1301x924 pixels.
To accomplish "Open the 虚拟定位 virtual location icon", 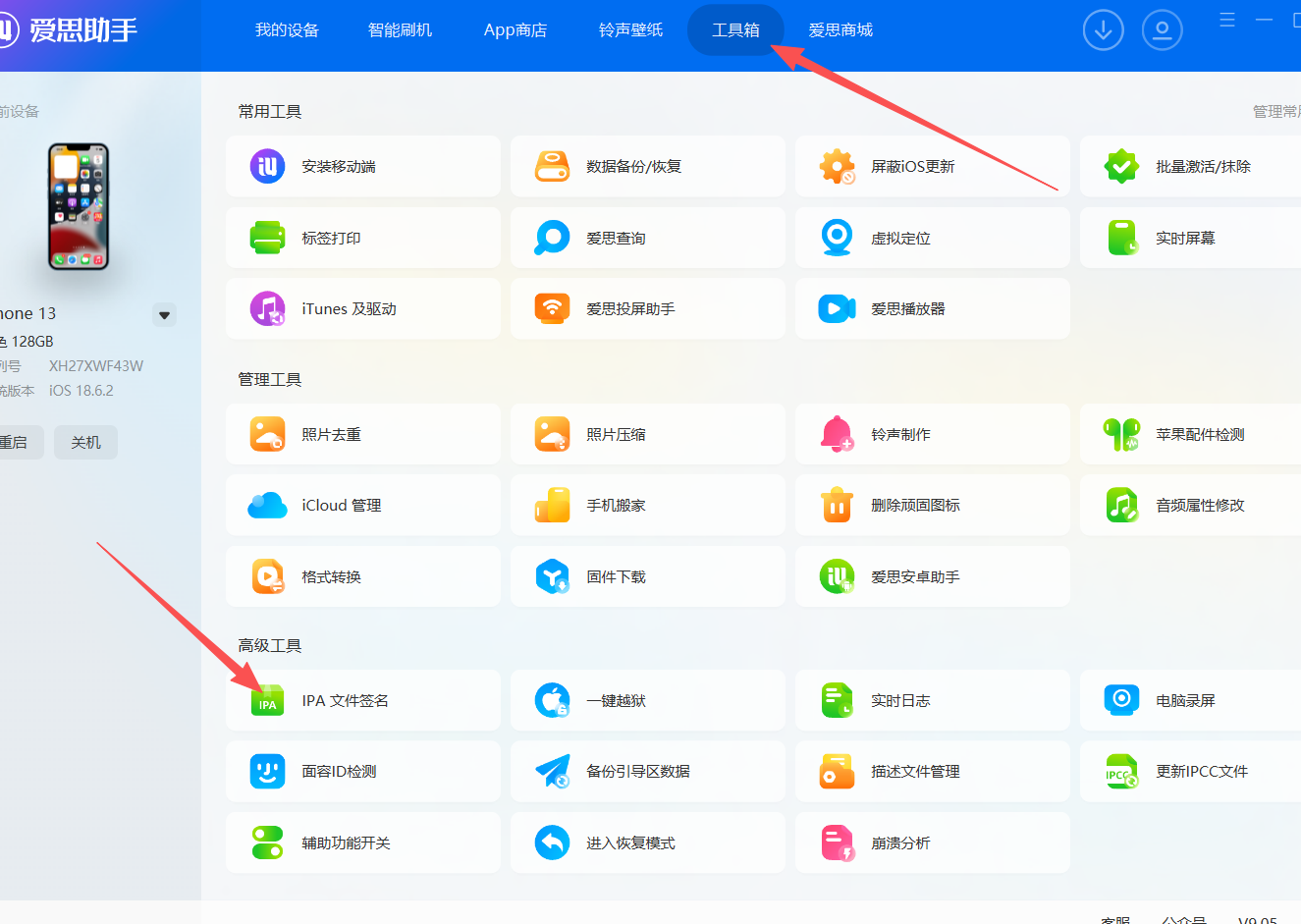I will pos(837,238).
